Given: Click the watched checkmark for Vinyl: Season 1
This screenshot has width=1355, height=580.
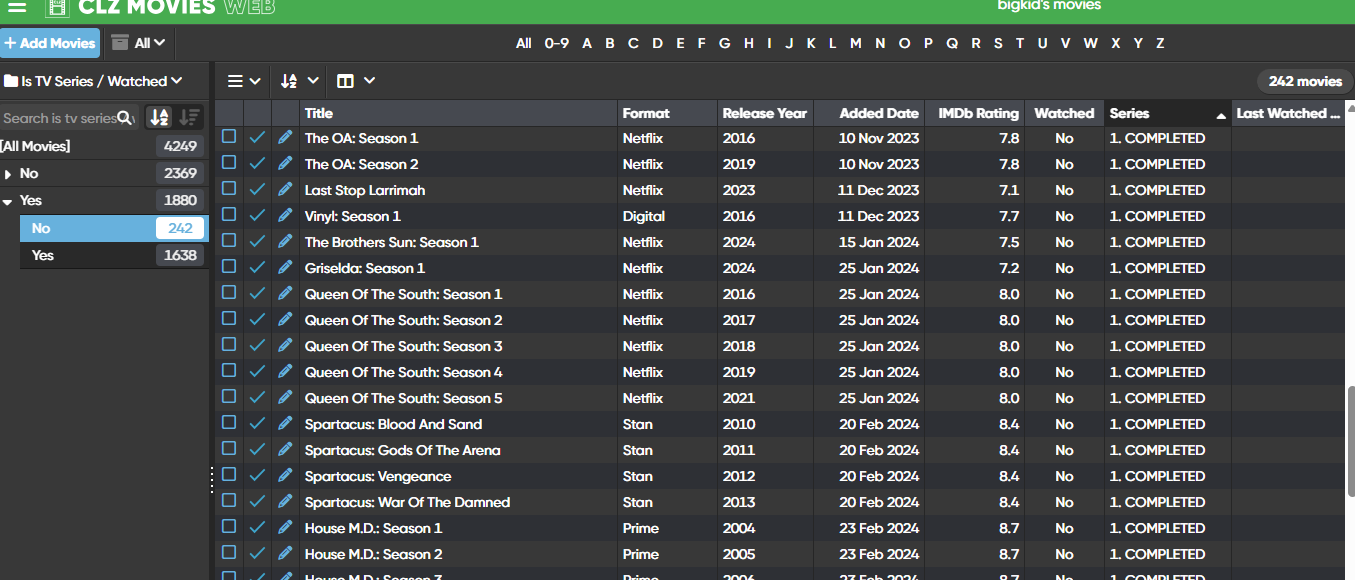Looking at the screenshot, I should click(x=257, y=216).
